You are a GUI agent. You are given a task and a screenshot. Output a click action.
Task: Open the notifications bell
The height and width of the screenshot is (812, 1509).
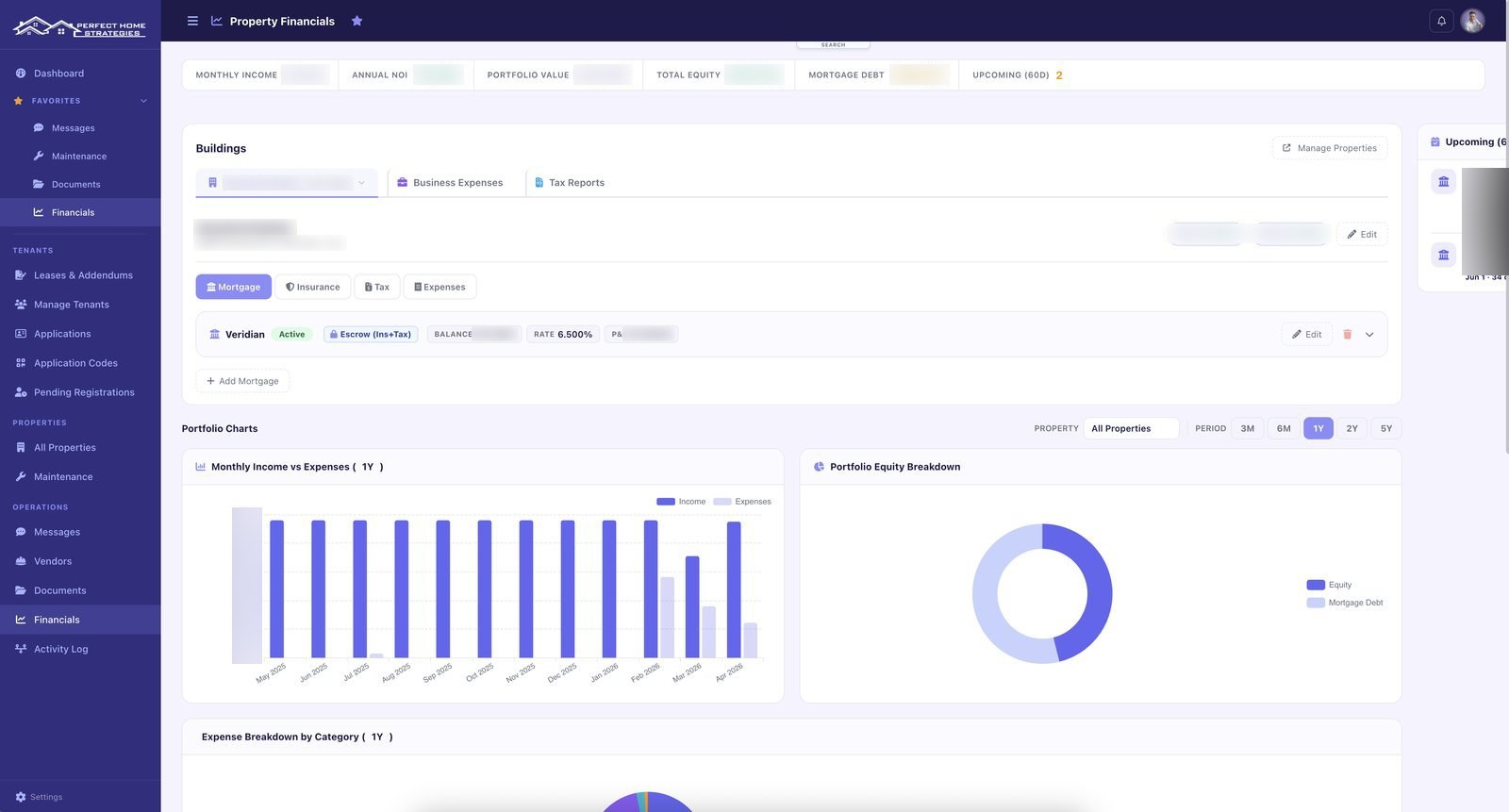[1441, 21]
